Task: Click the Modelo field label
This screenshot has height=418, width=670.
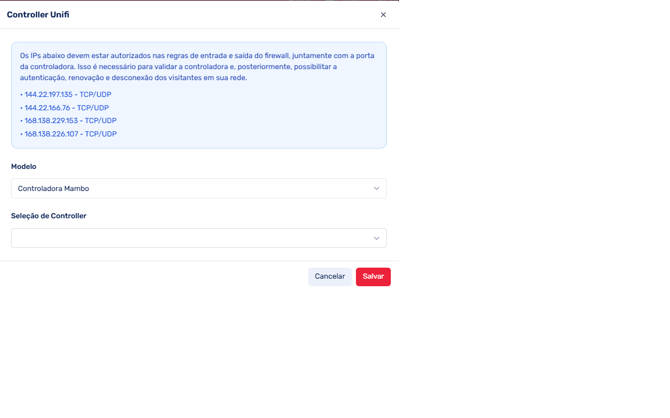Action: click(23, 167)
